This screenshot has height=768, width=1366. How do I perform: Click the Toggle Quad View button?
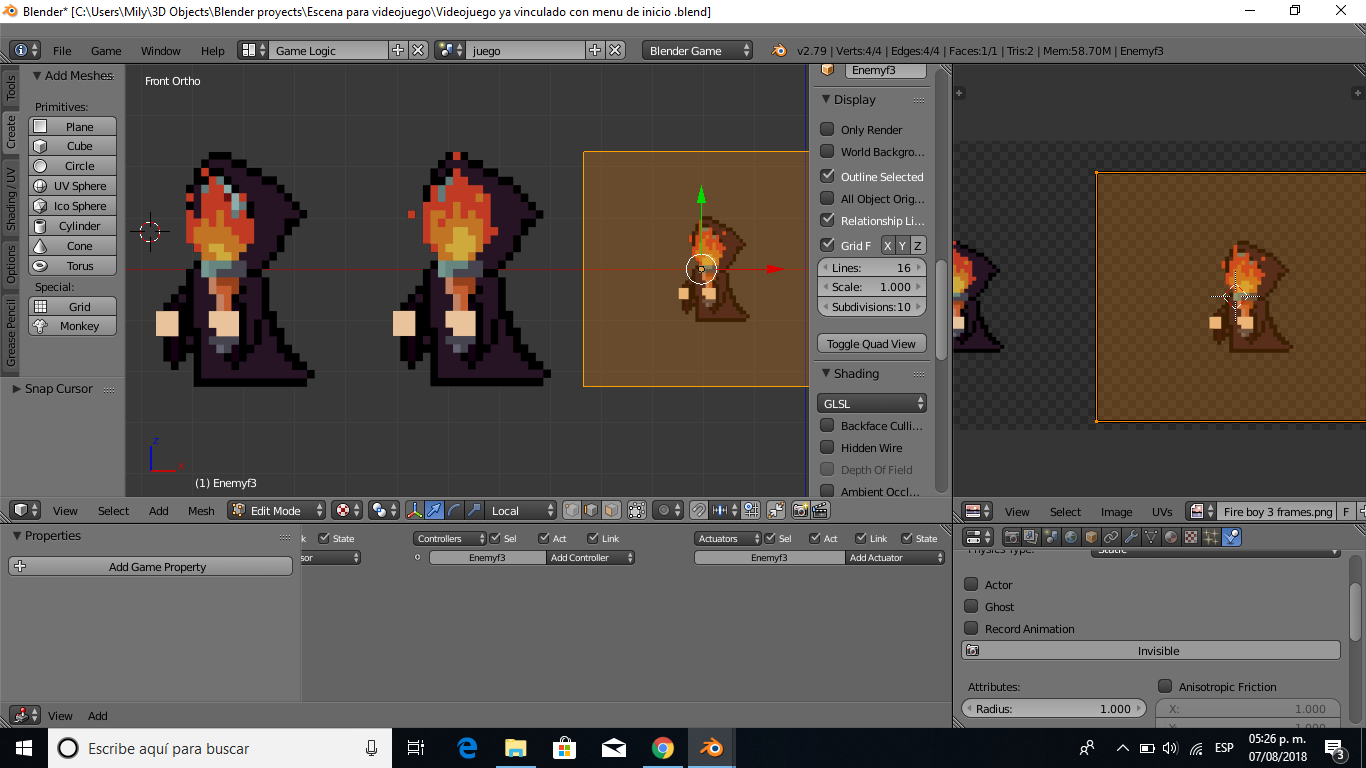[872, 343]
